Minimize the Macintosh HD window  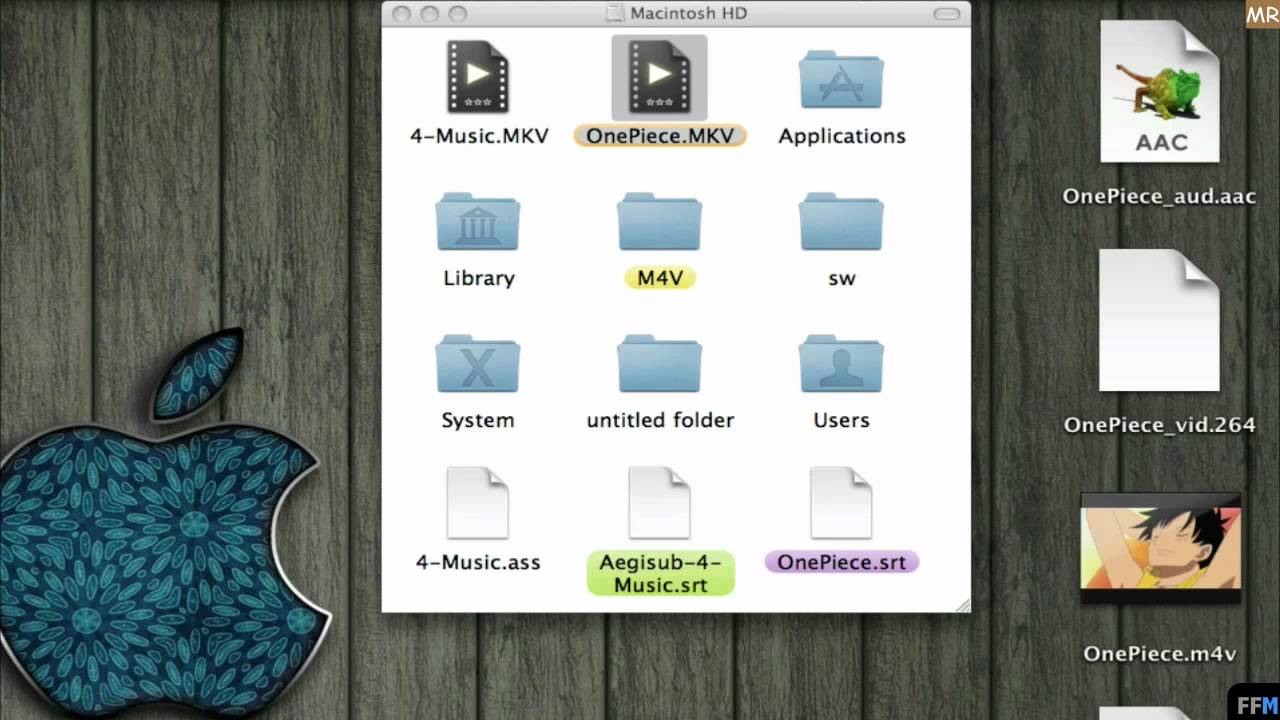pos(430,13)
